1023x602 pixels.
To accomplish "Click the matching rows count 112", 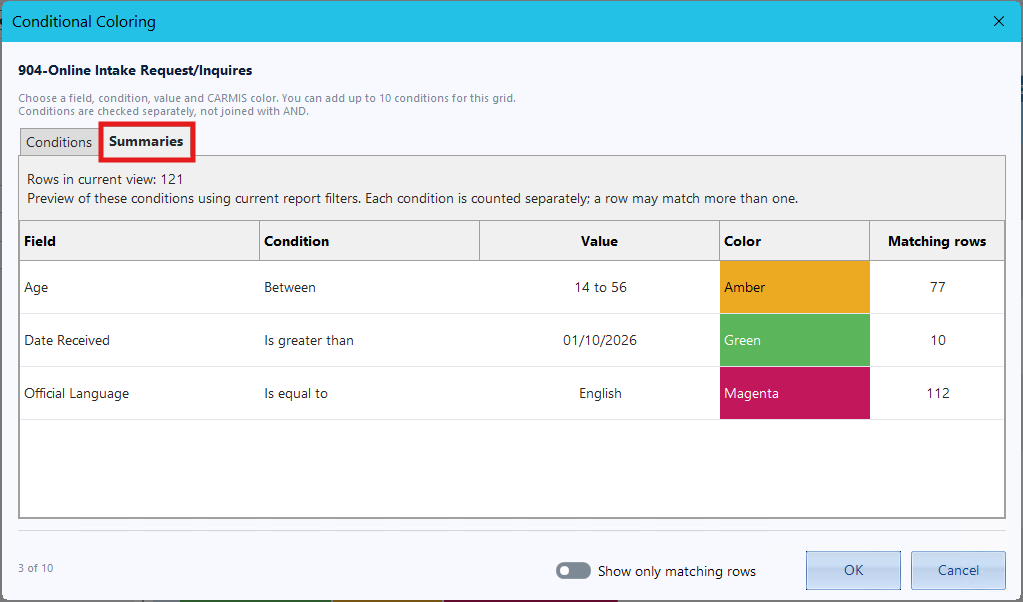I will point(937,393).
